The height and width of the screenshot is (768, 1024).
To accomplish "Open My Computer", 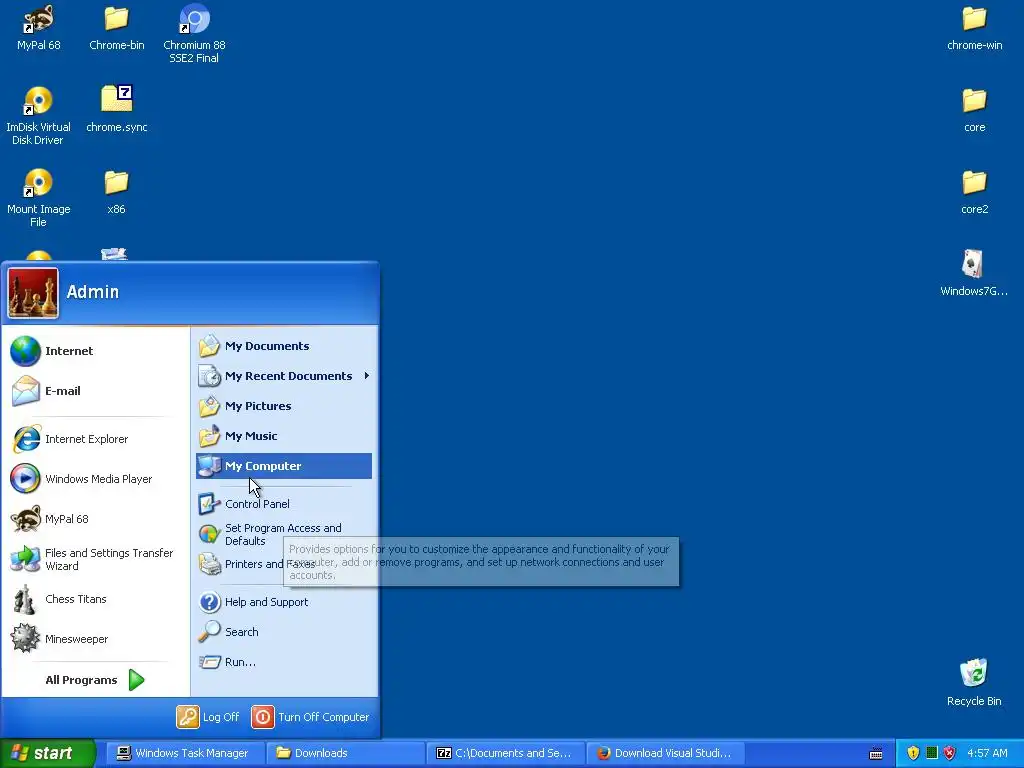I will click(x=284, y=466).
